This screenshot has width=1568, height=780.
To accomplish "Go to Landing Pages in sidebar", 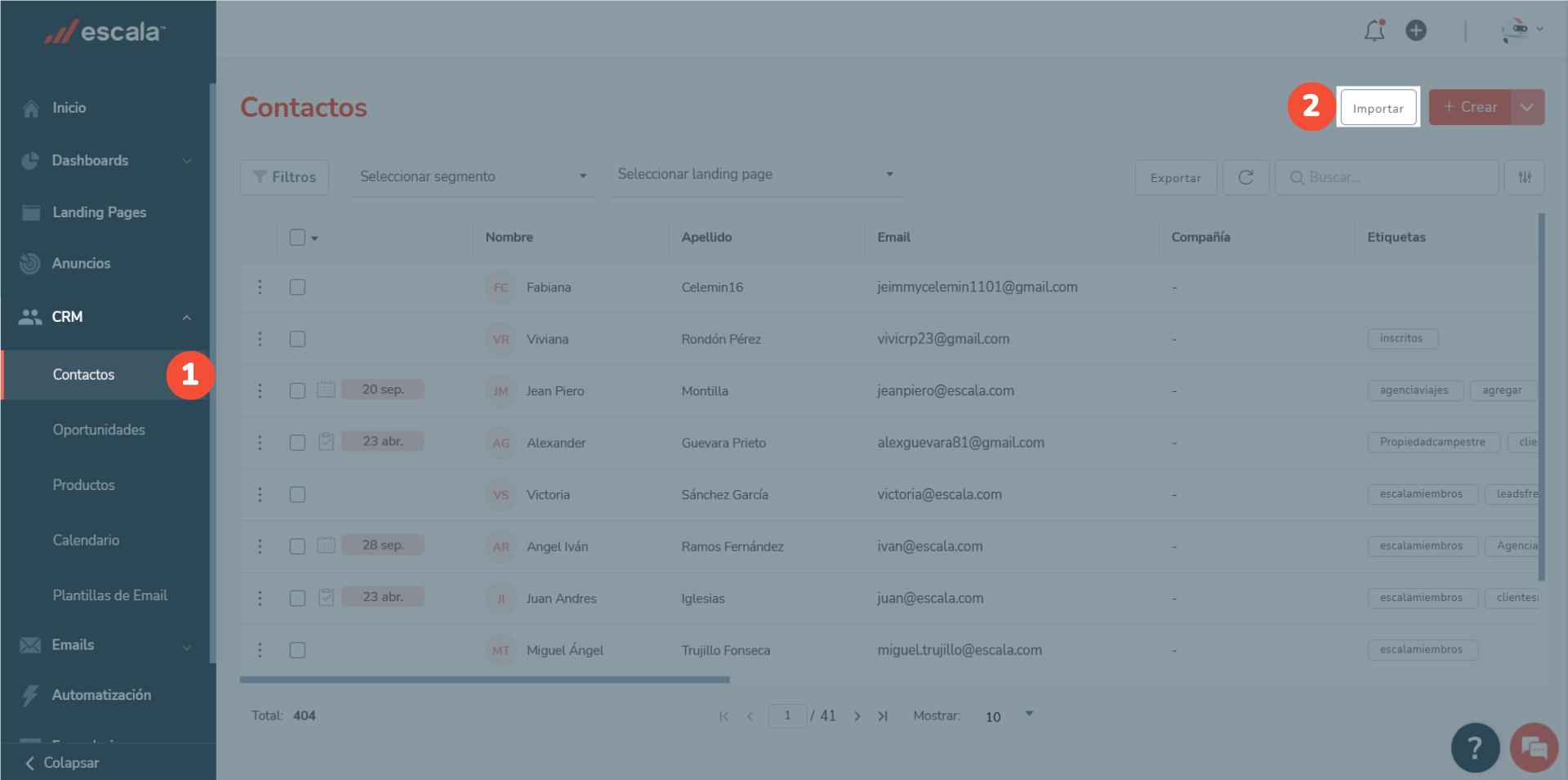I will tap(99, 212).
